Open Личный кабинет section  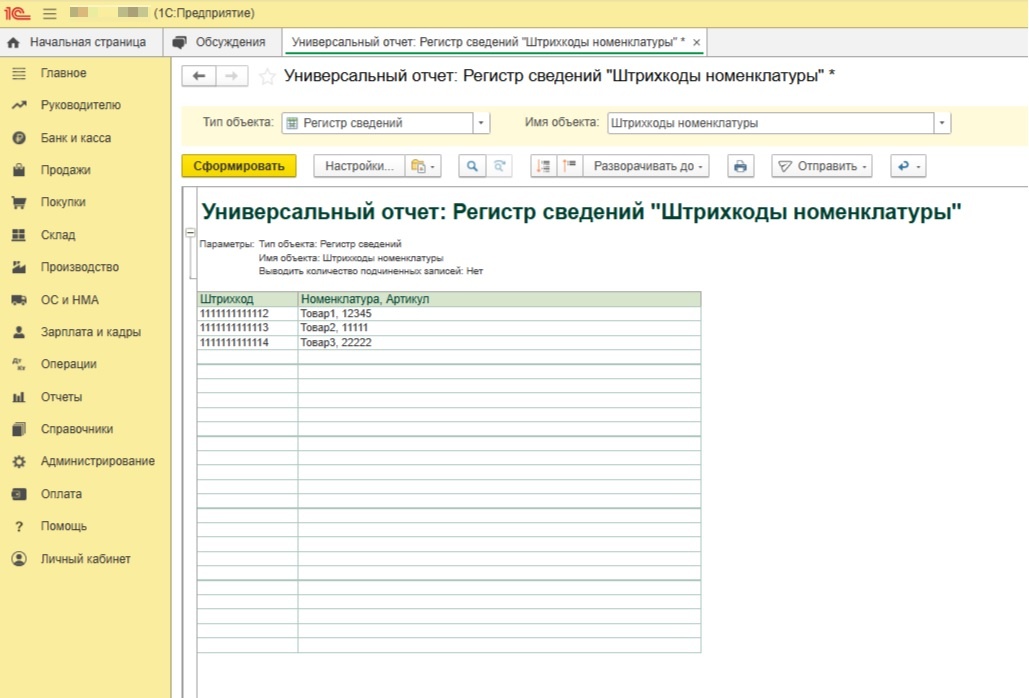click(85, 559)
